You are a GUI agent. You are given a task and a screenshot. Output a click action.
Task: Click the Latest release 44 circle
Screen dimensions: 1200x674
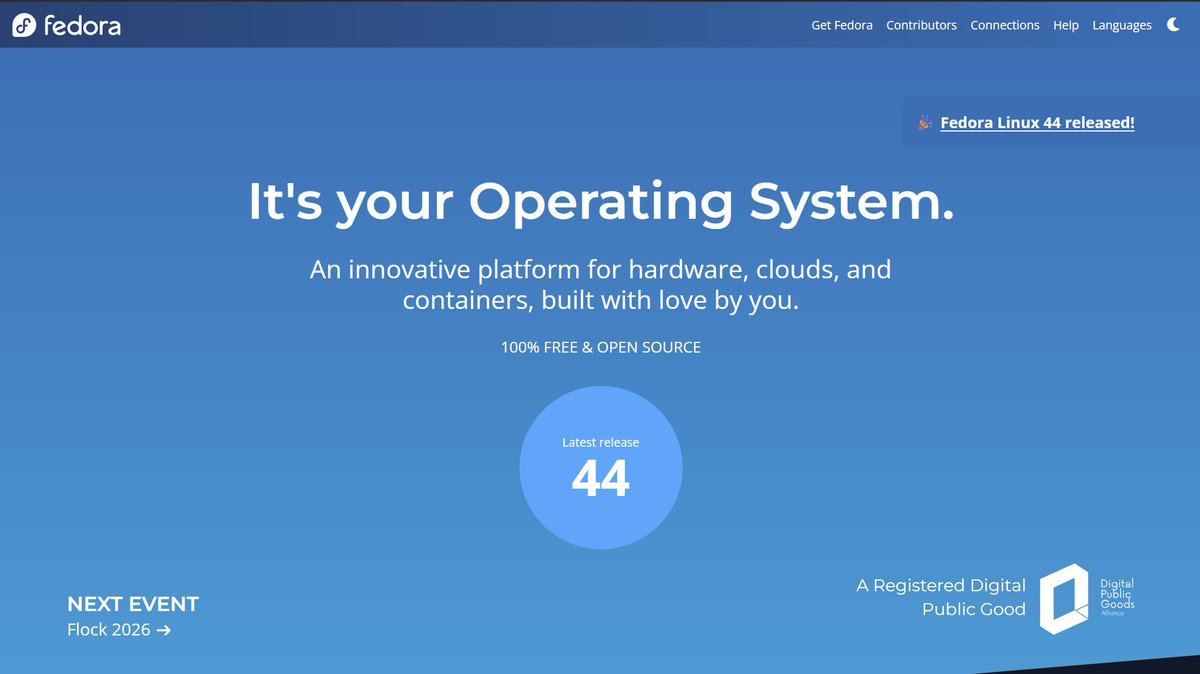601,468
